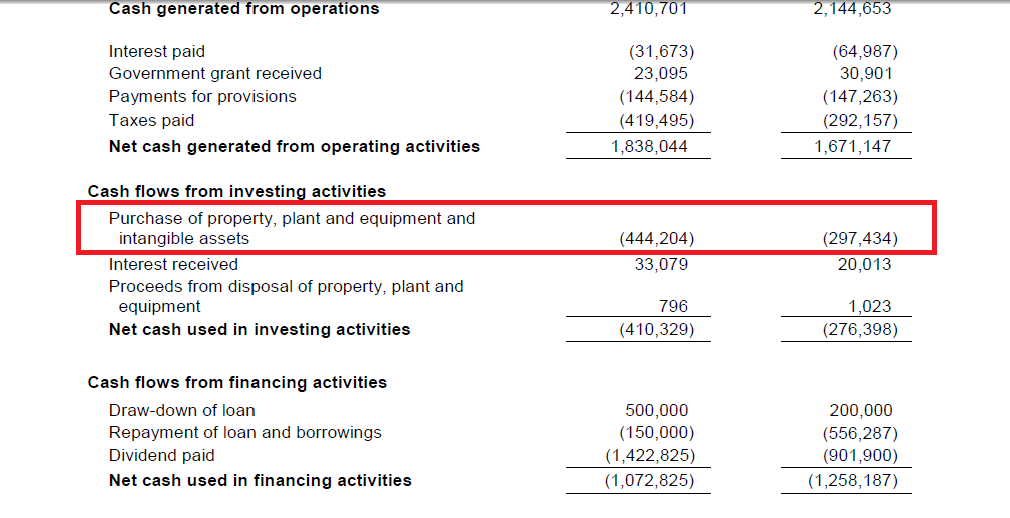Click "Net cash used in financing activities"

260,480
